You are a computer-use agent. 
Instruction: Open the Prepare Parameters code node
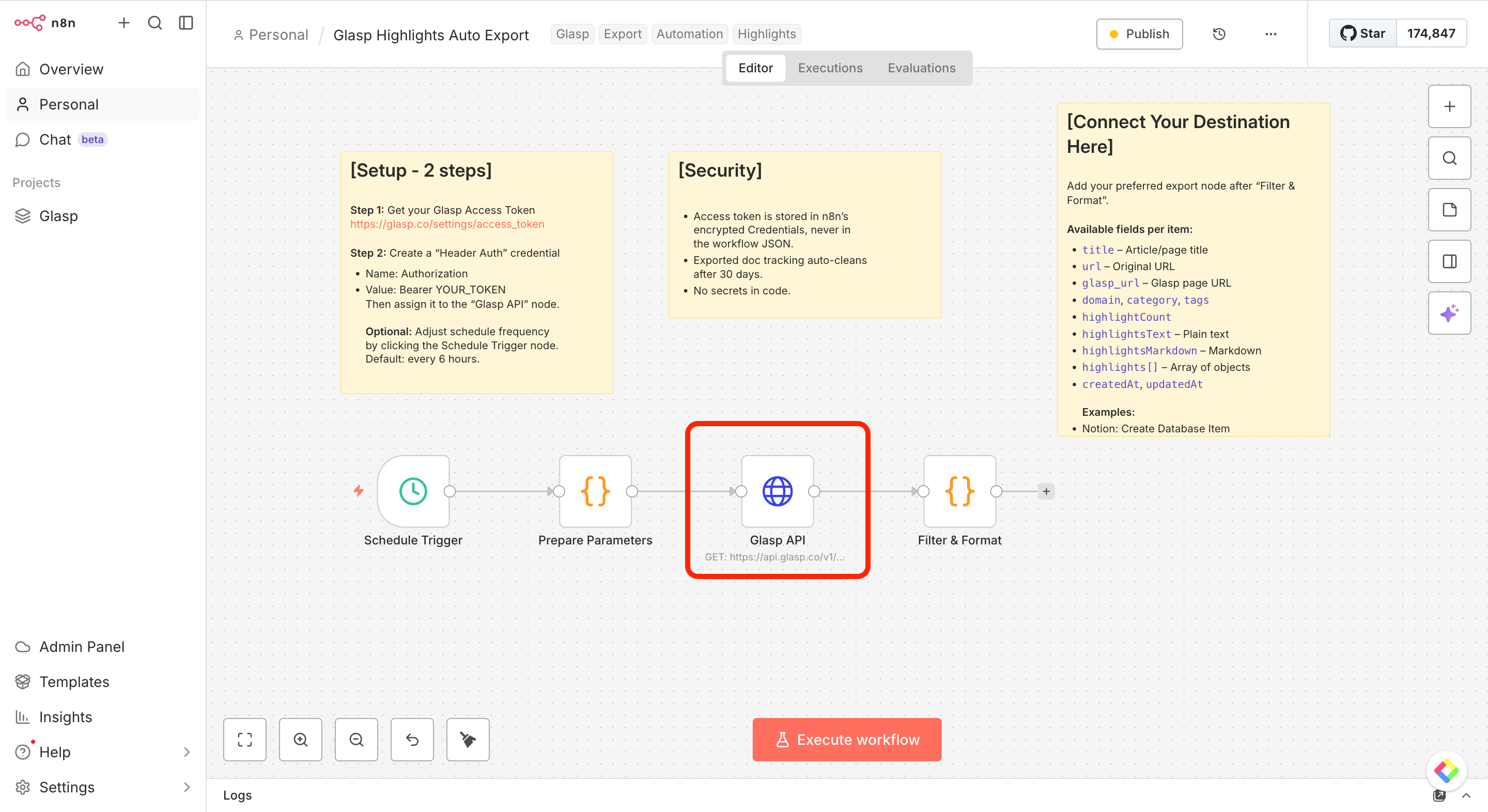coord(595,491)
